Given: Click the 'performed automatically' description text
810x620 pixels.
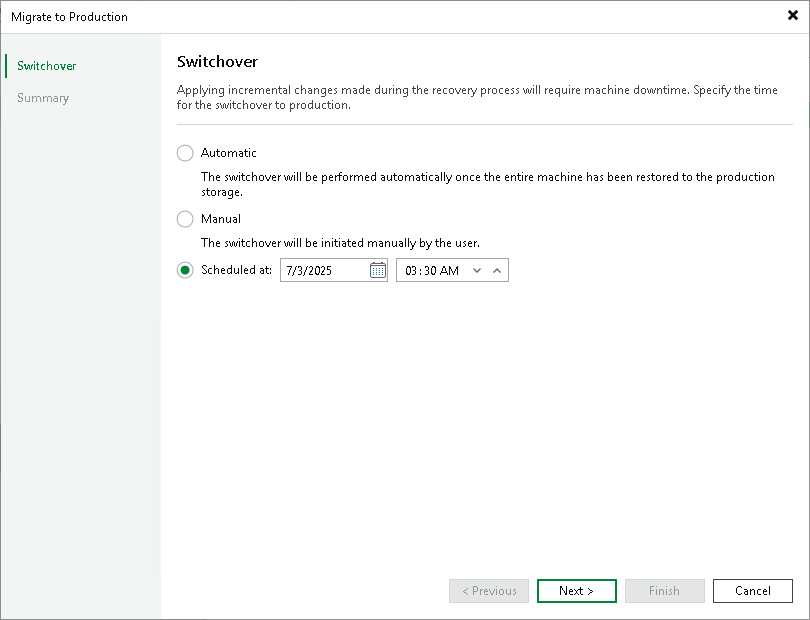Looking at the screenshot, I should point(488,184).
